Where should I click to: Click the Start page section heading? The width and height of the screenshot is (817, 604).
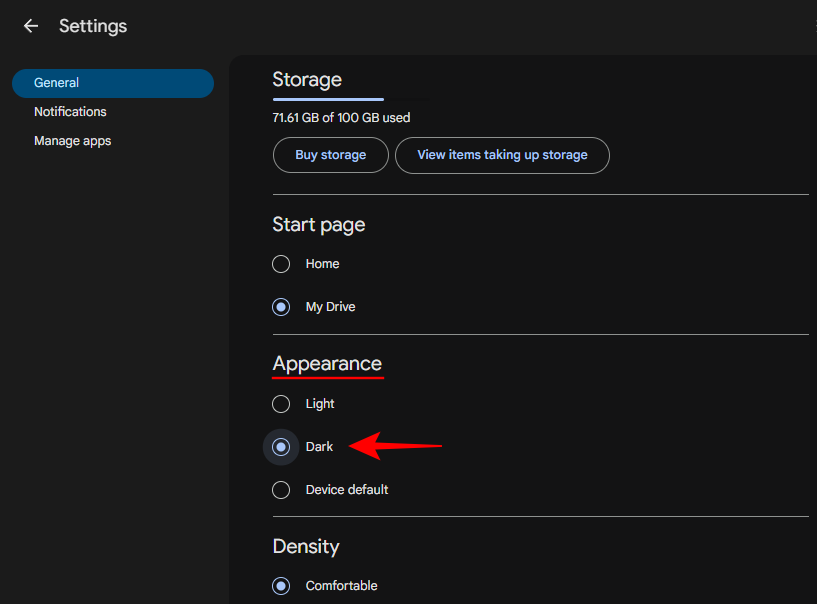319,225
